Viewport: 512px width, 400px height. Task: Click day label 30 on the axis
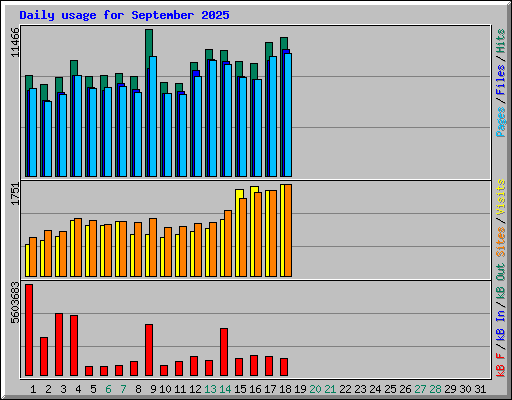pyautogui.click(x=465, y=389)
